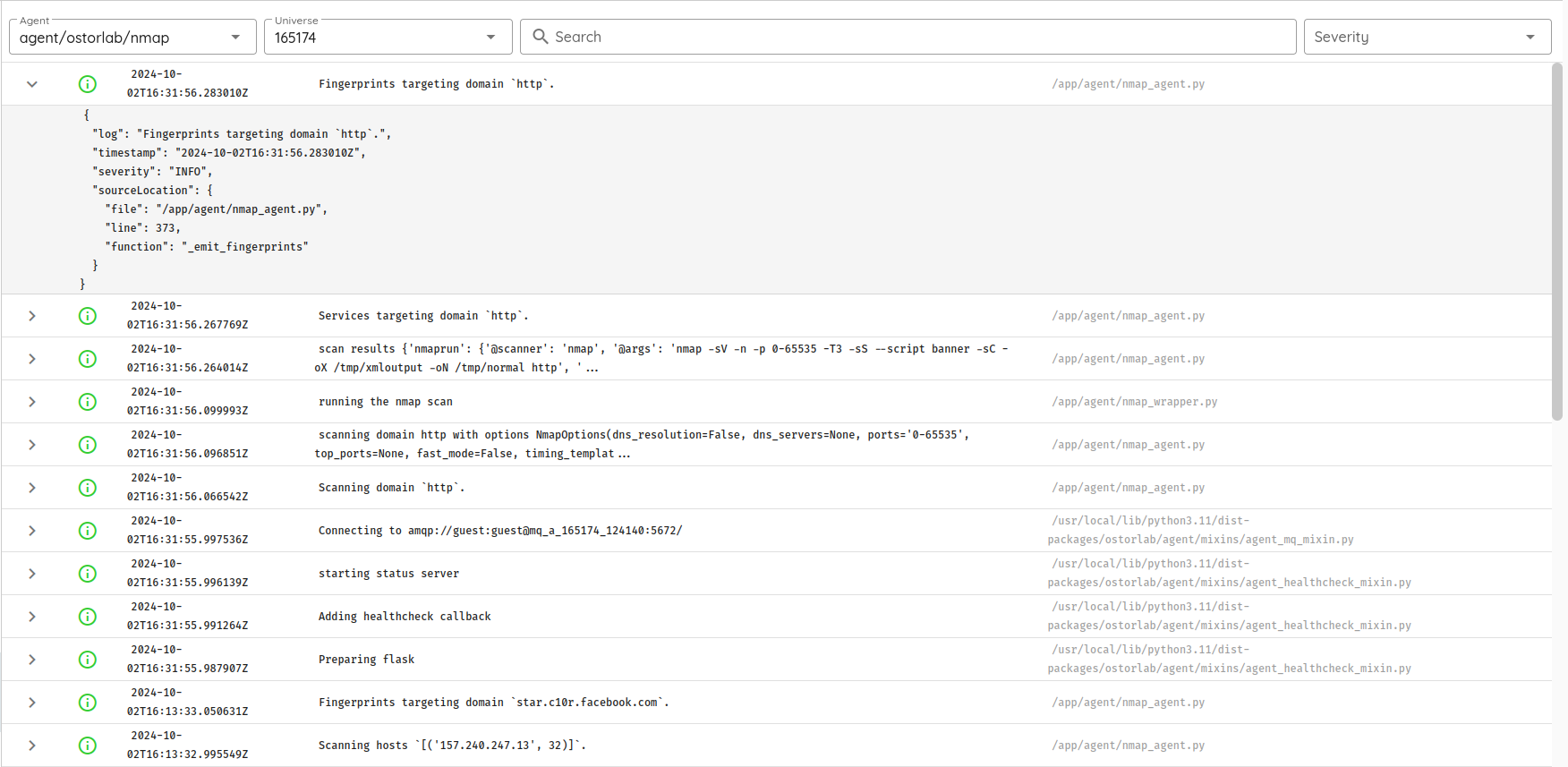Expand the 'starting status server' entry
Viewport: 1568px width, 767px height.
[32, 574]
